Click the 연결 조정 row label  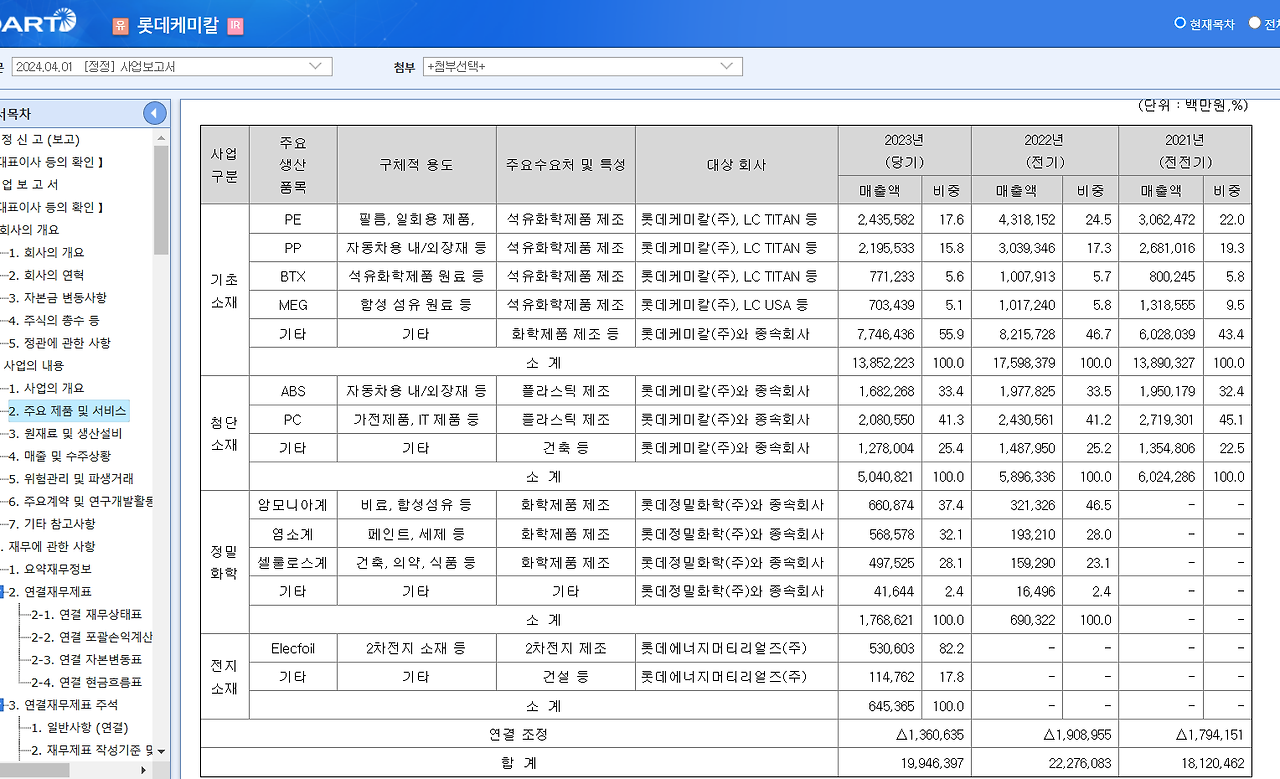519,734
